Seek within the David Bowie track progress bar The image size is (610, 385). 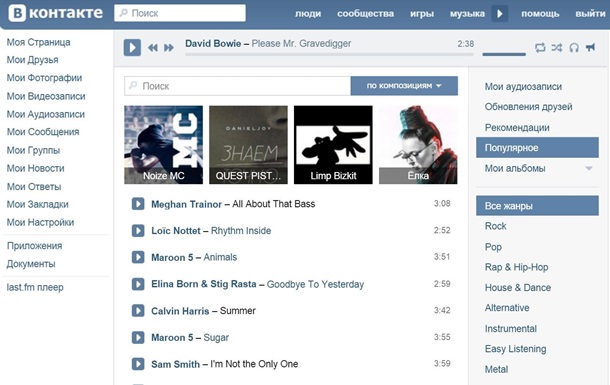(329, 54)
